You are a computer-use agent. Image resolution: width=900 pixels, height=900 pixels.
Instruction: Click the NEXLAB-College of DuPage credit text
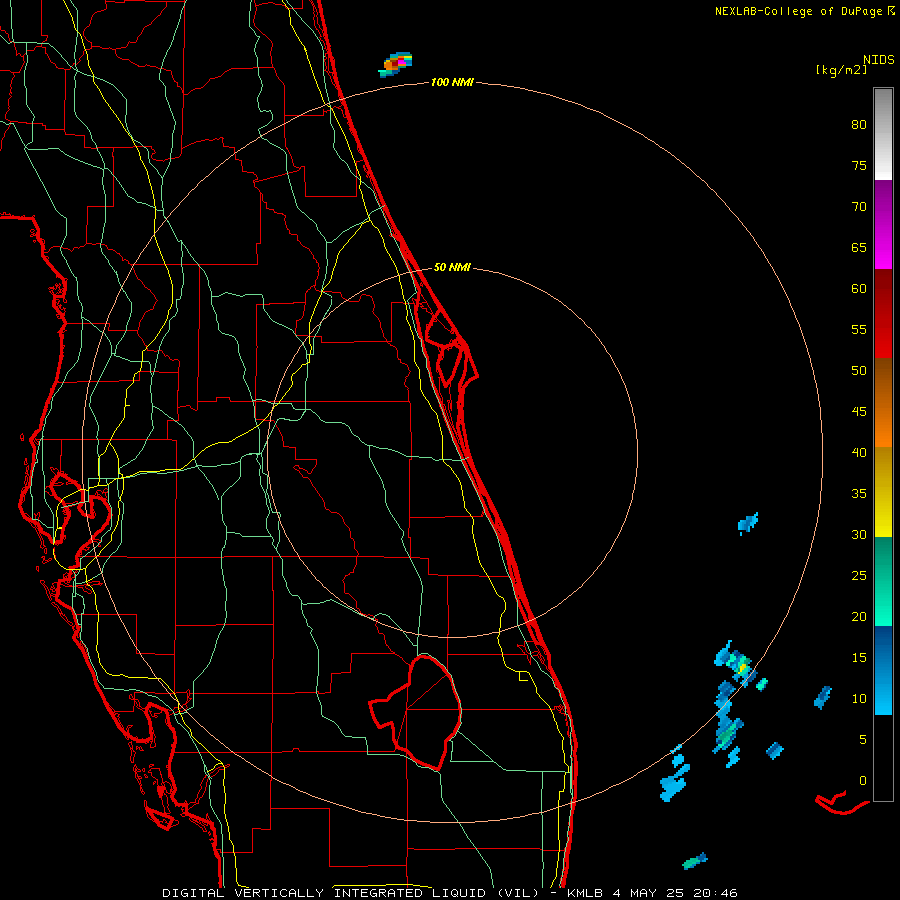pos(798,11)
